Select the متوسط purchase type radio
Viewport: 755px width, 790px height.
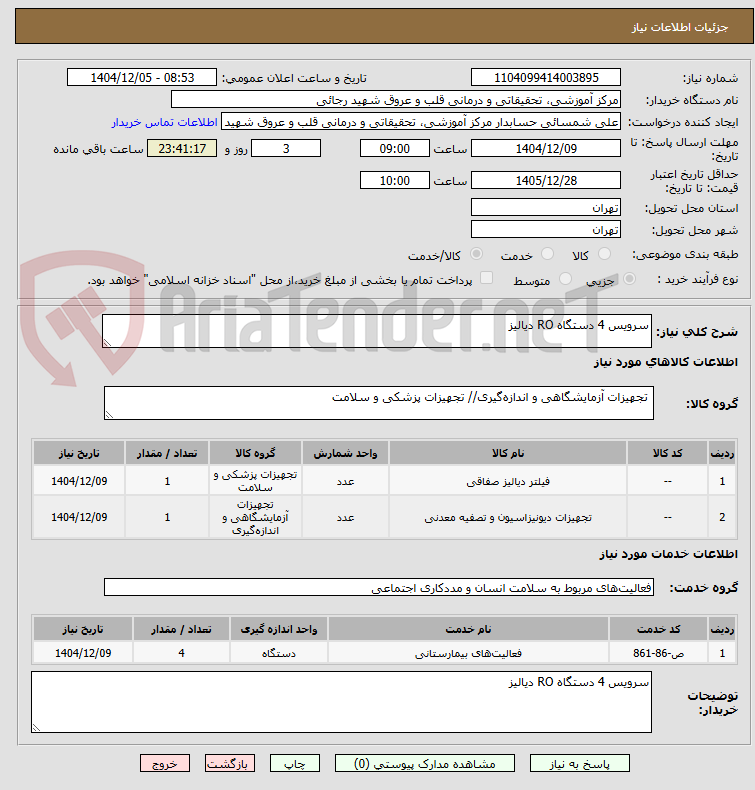(x=566, y=279)
